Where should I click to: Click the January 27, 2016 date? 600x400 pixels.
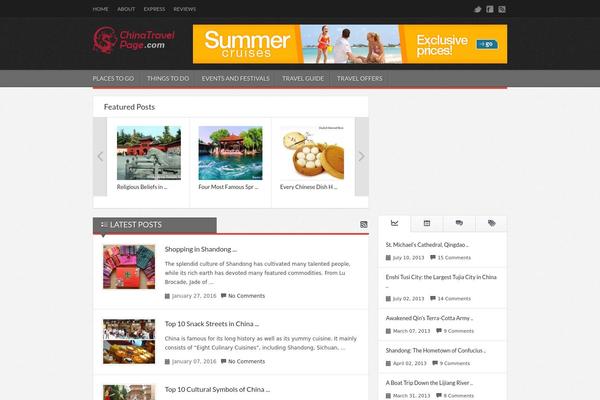[194, 296]
